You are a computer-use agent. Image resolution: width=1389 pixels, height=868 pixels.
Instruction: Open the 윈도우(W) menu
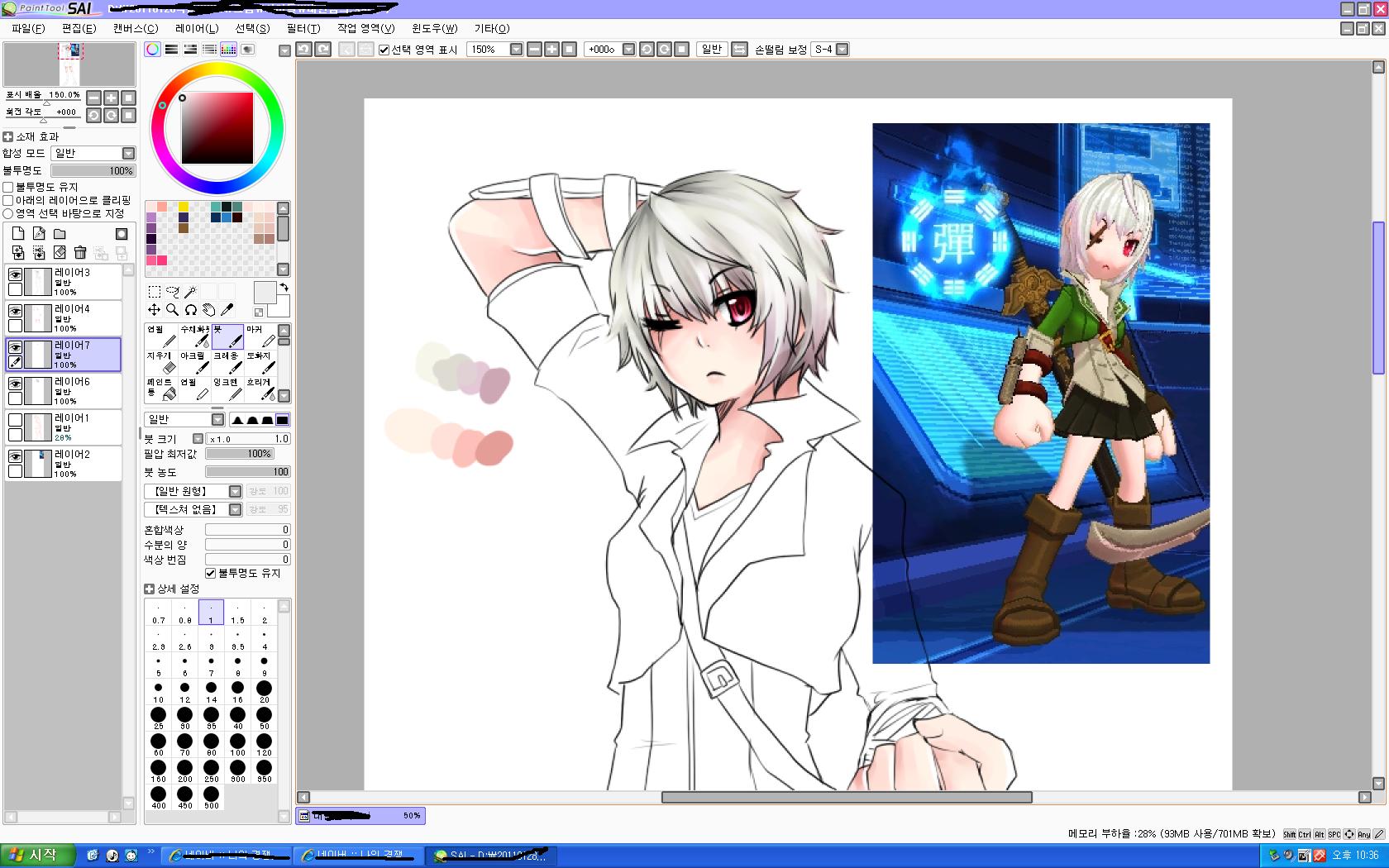click(435, 28)
